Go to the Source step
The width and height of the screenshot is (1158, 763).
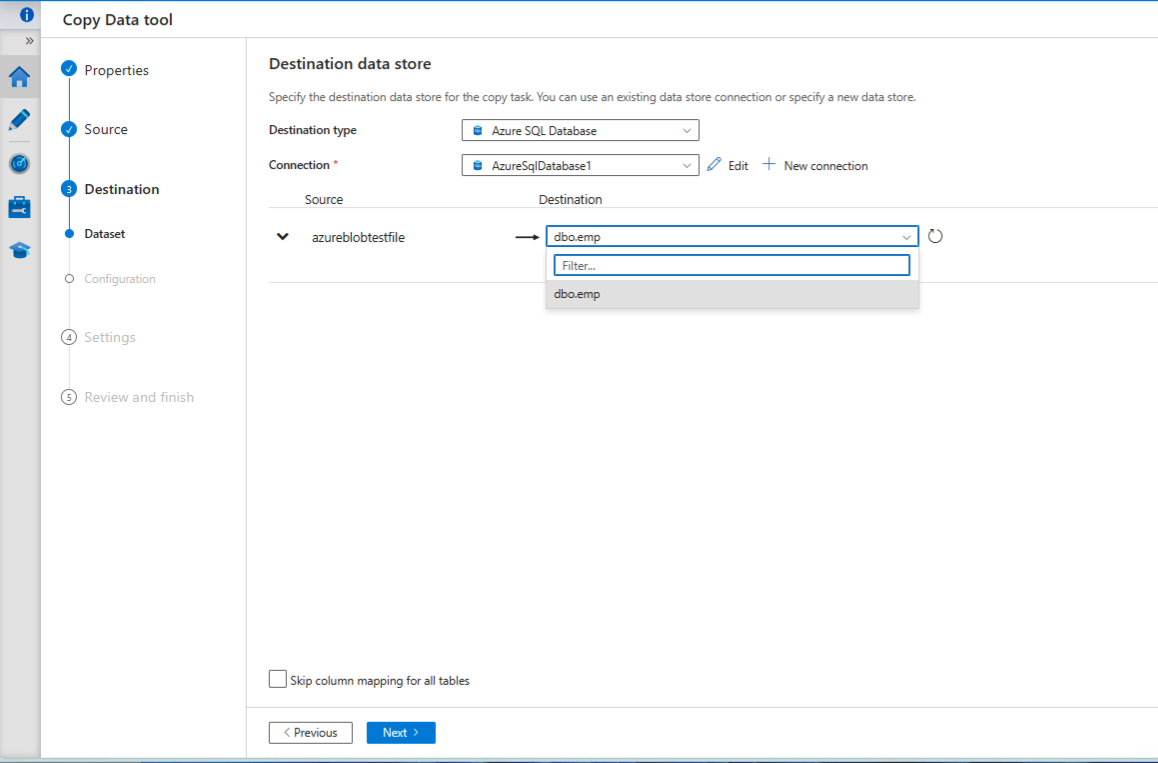[x=106, y=129]
